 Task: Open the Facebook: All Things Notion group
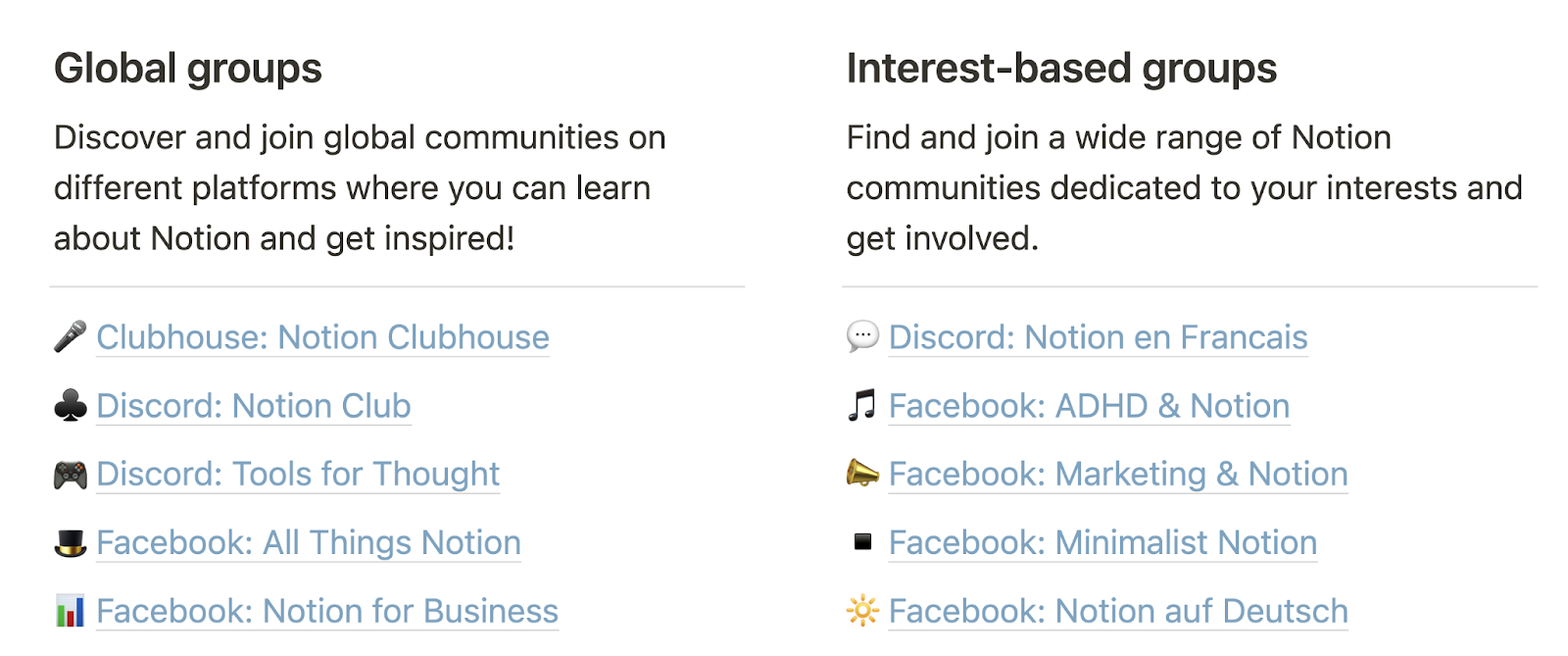pos(308,542)
